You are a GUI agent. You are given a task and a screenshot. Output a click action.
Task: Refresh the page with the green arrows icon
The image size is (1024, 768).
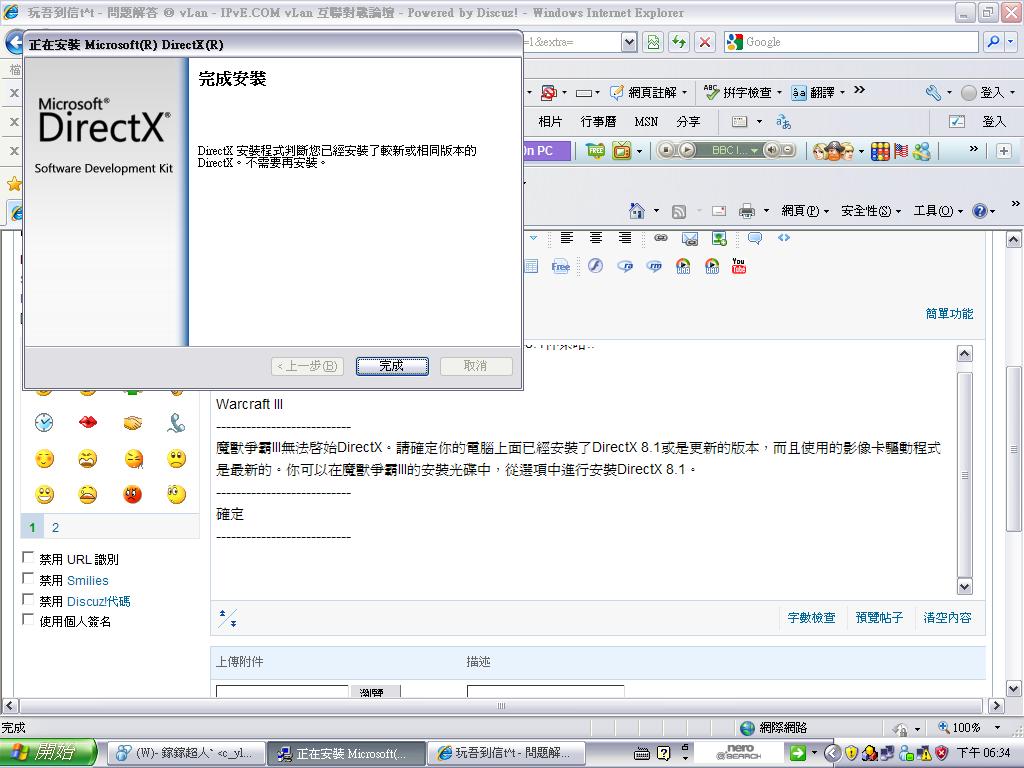[x=679, y=42]
